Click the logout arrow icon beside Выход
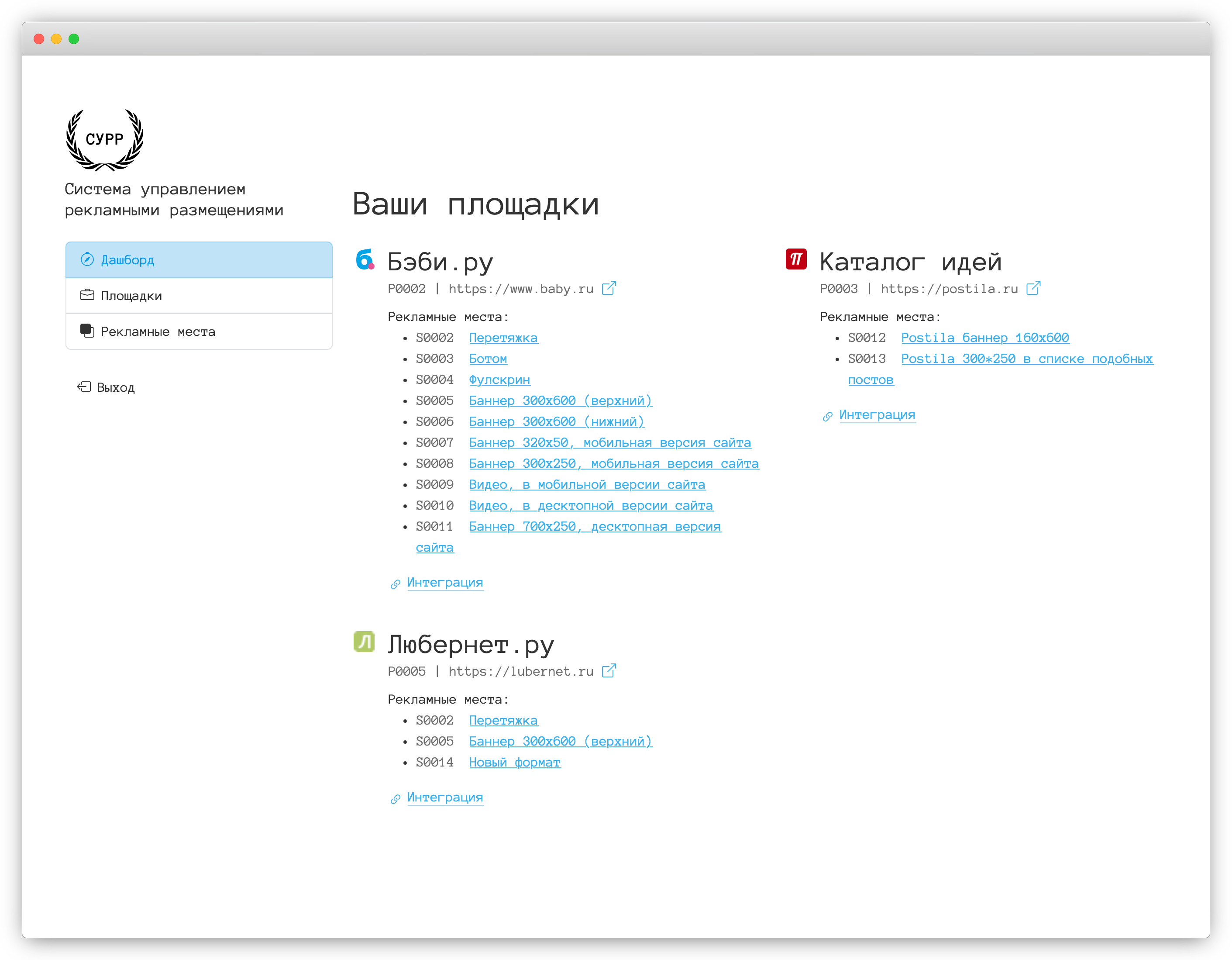The height and width of the screenshot is (960, 1232). [x=84, y=387]
